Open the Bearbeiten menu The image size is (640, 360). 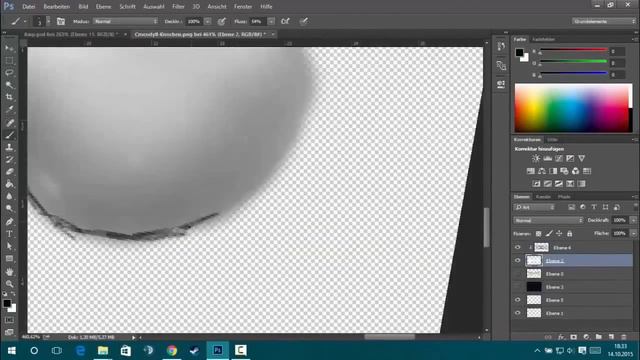coord(56,7)
